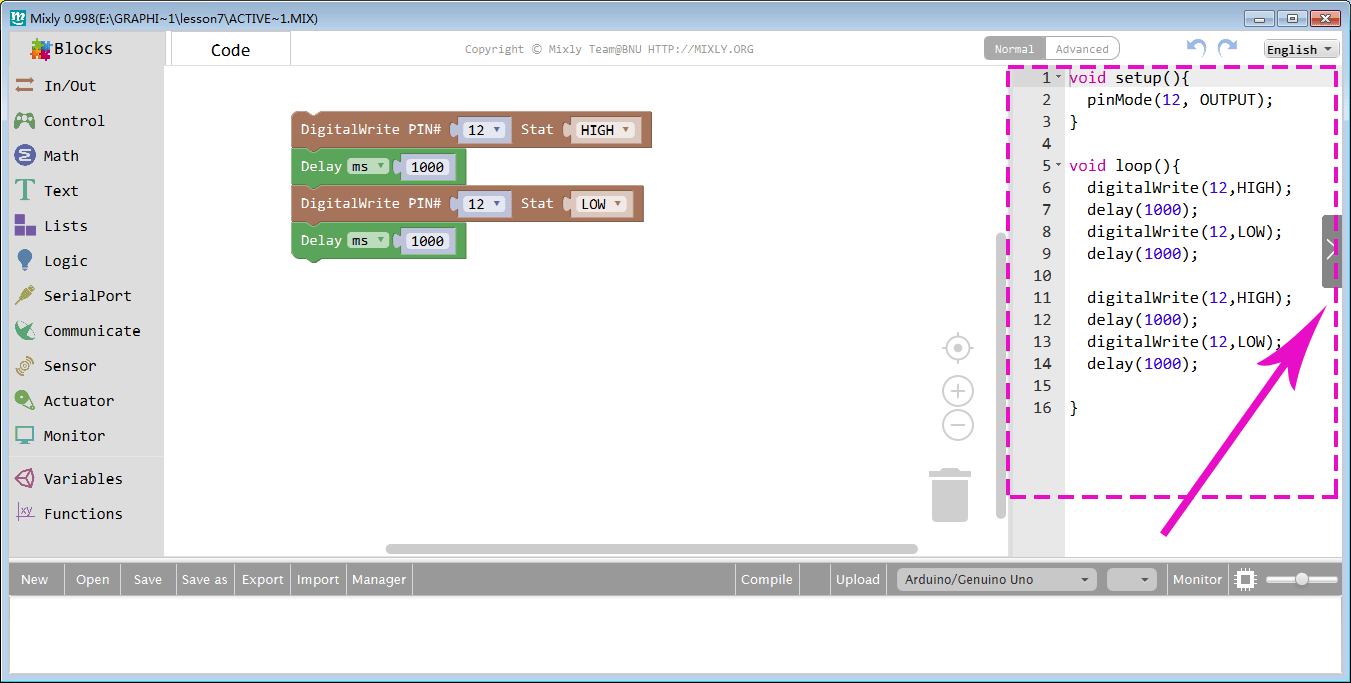Click the HTTP://MIXLY.ORG copyright text
The image size is (1351, 683).
[701, 49]
